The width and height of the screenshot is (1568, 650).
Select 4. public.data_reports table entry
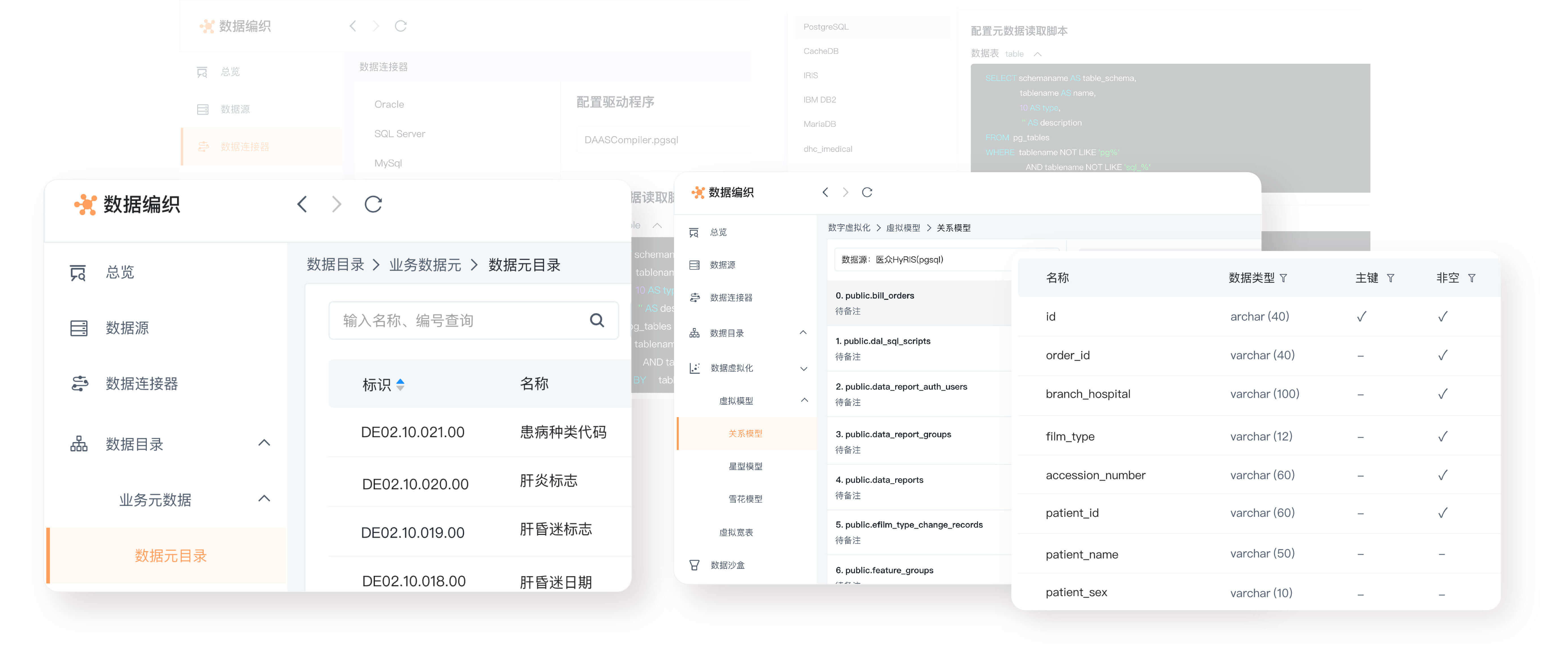[x=919, y=487]
